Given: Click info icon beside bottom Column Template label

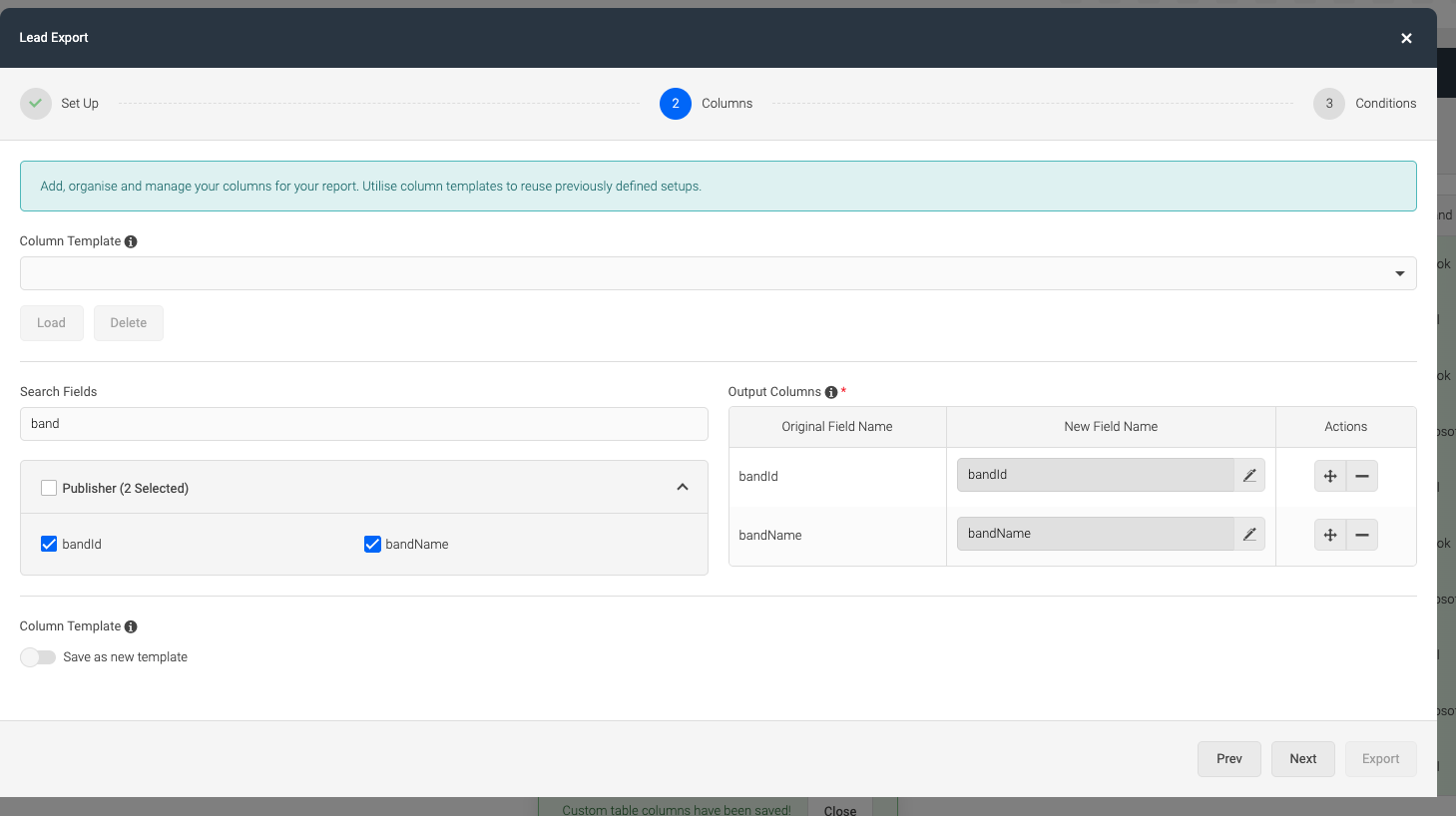Looking at the screenshot, I should [x=131, y=626].
